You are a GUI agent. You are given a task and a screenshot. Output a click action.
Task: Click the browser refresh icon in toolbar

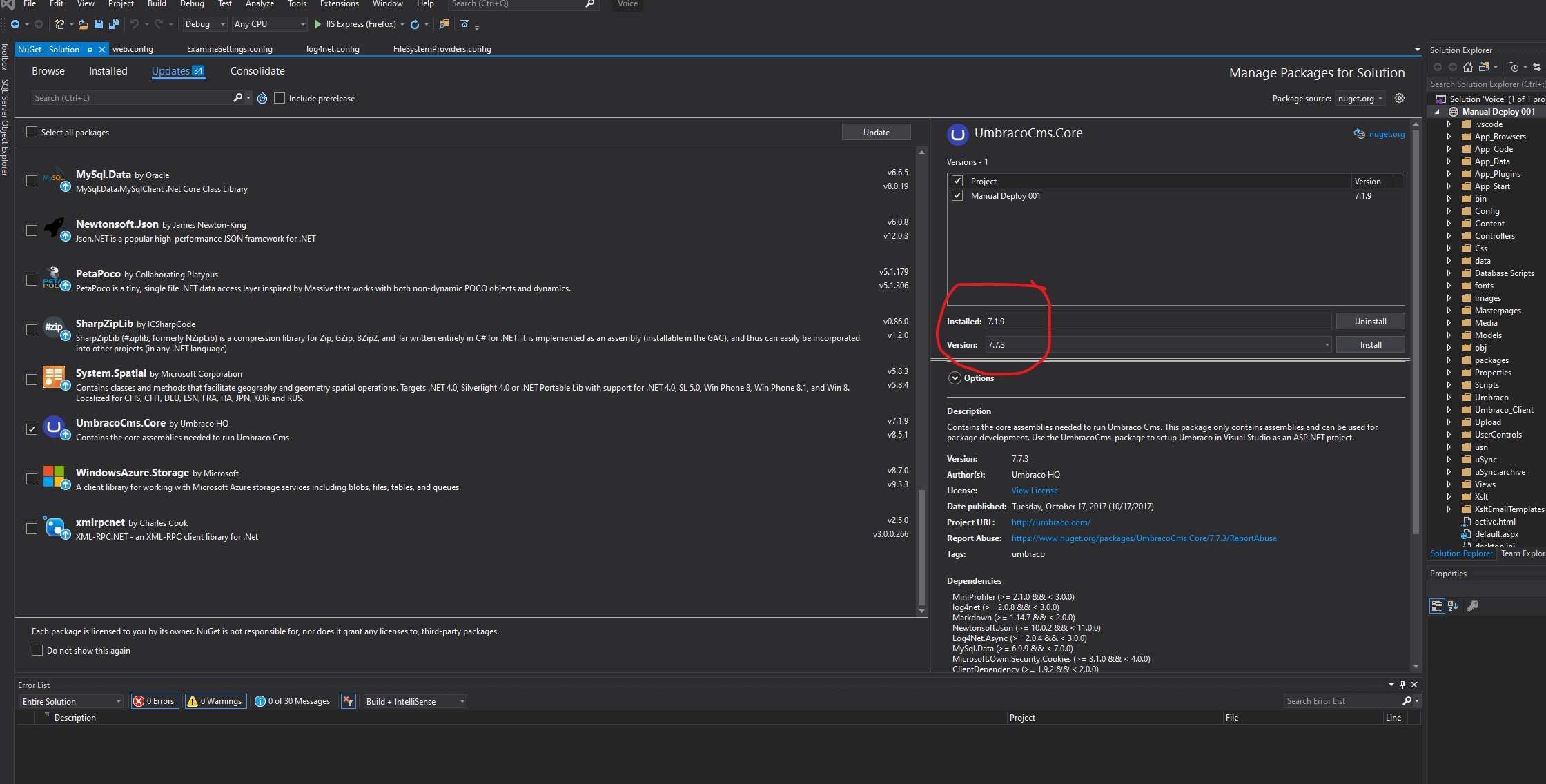tap(415, 24)
